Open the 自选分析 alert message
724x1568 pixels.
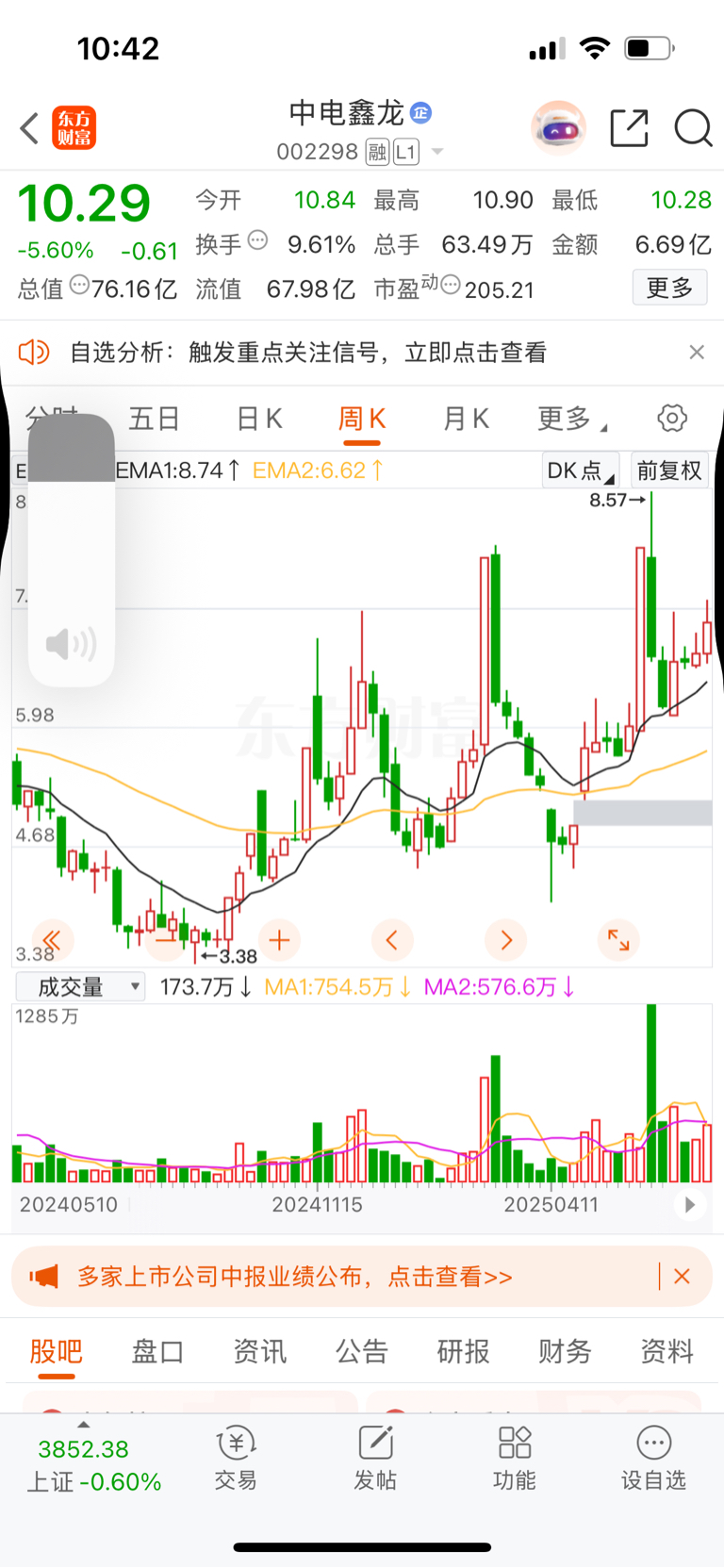[x=308, y=353]
